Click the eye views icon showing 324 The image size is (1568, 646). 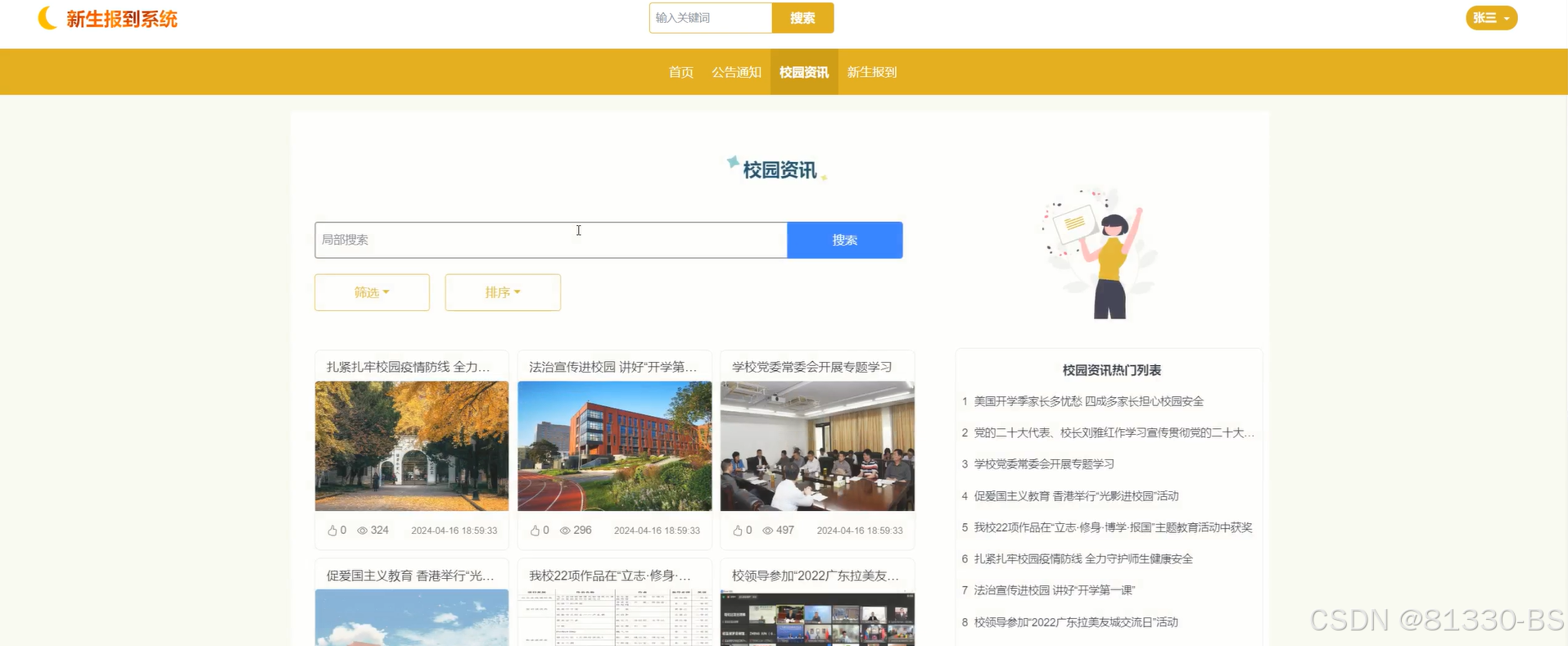tap(362, 531)
